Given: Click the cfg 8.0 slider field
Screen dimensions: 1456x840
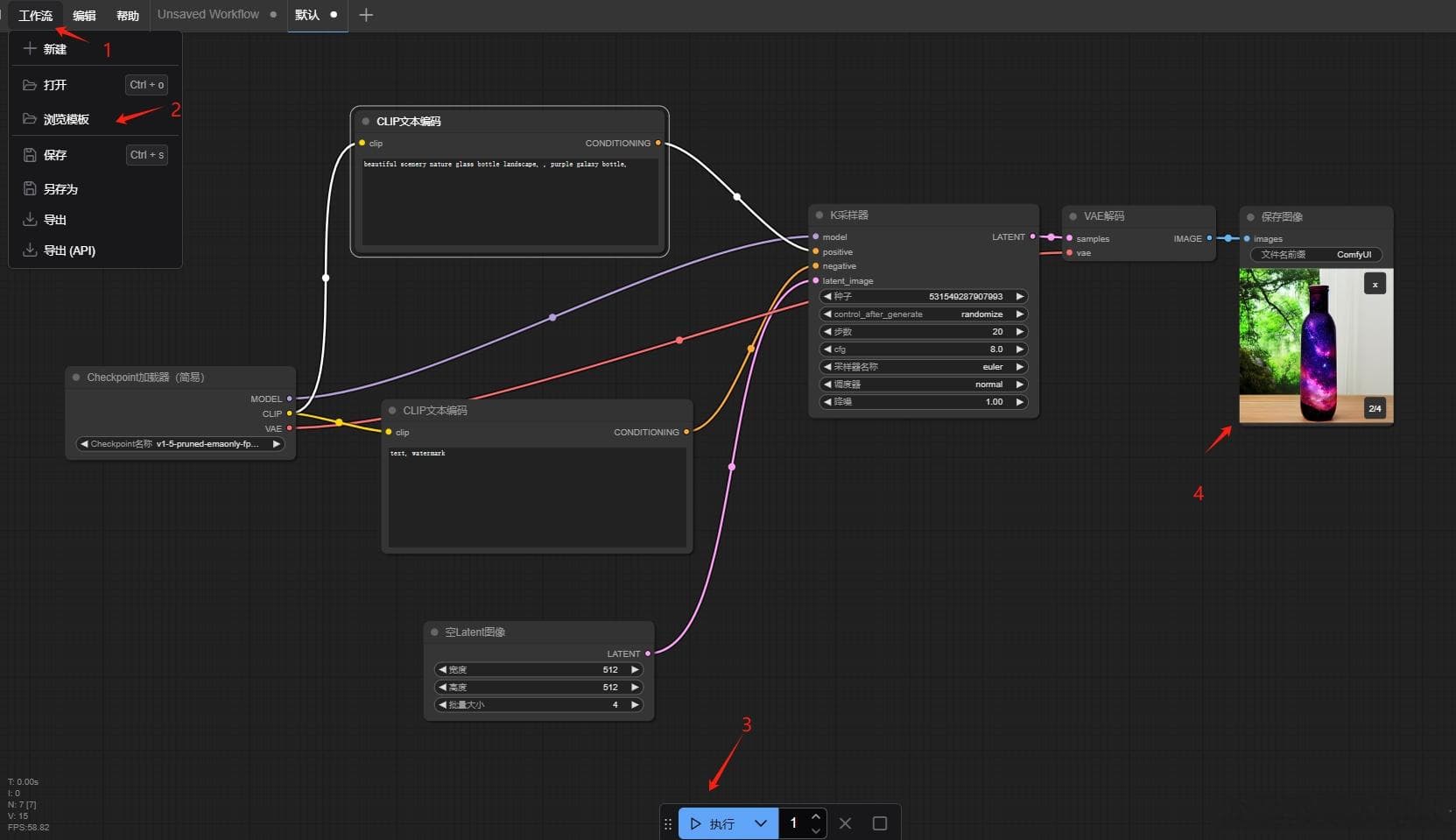Looking at the screenshot, I should click(923, 349).
